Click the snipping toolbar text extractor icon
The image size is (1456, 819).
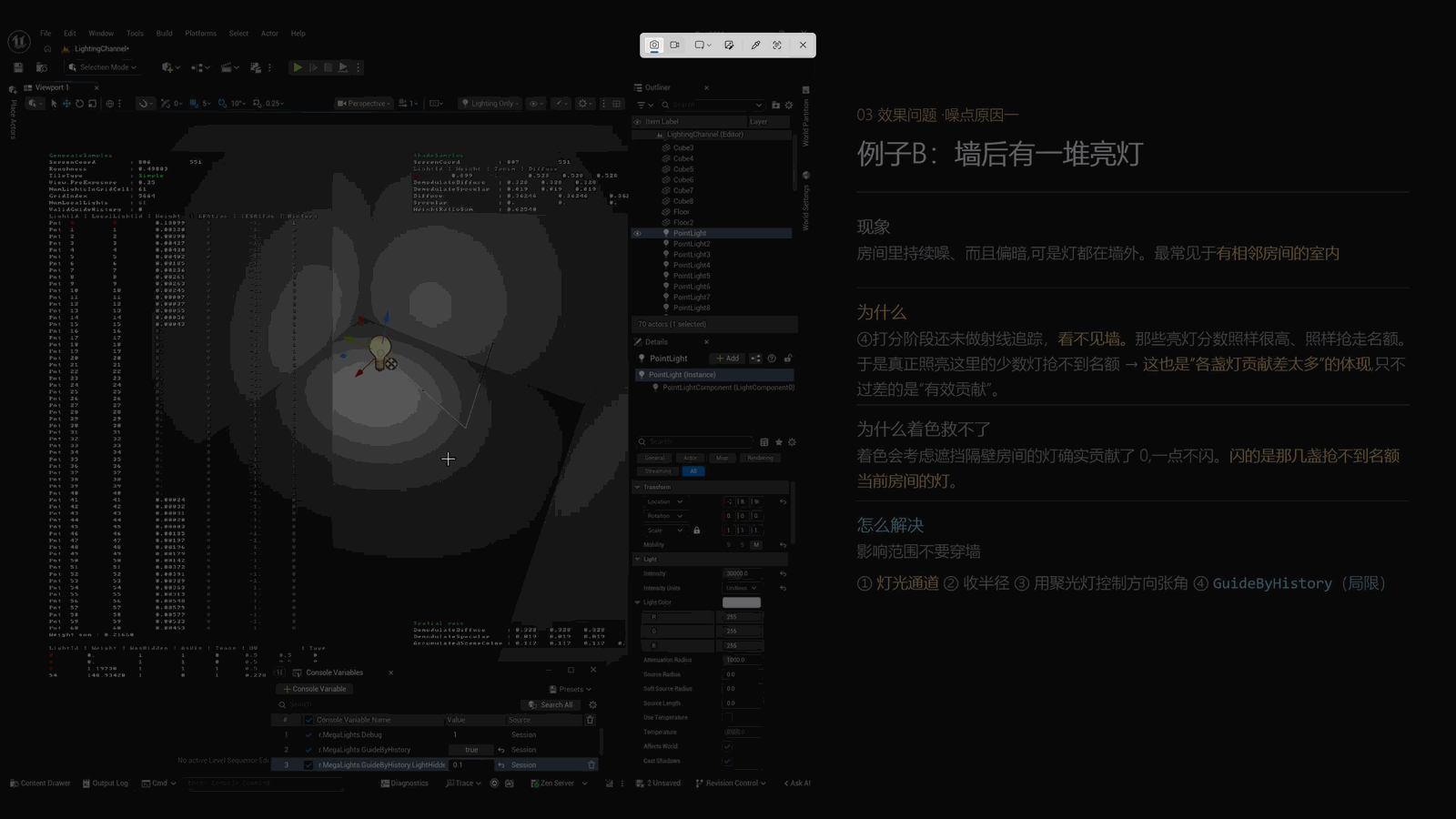pos(777,45)
